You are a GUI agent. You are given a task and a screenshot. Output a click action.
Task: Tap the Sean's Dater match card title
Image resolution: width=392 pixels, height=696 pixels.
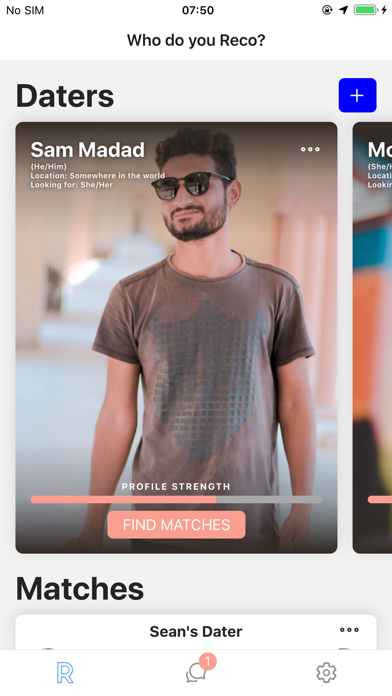coord(196,631)
